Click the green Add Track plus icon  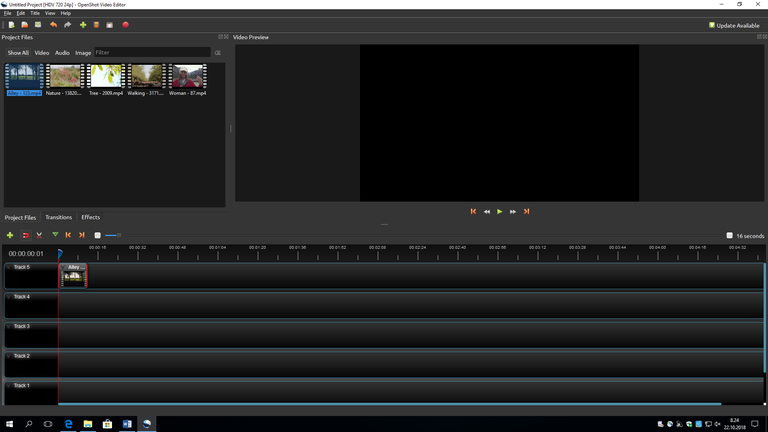click(x=10, y=235)
